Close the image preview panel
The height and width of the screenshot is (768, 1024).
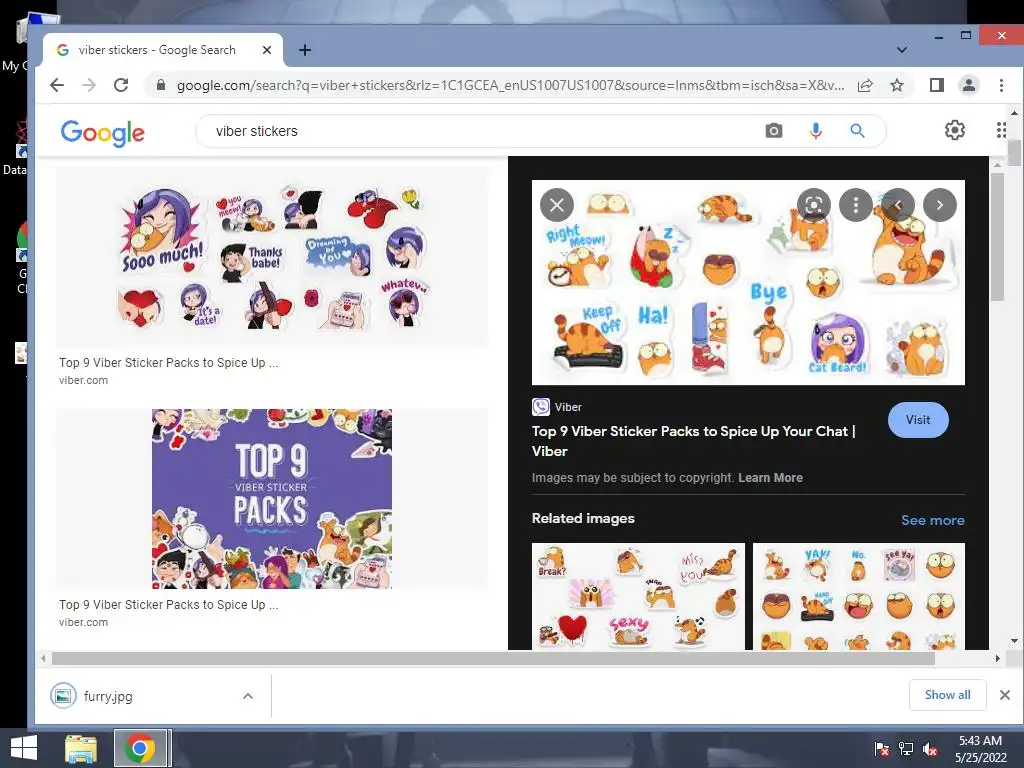coord(557,205)
